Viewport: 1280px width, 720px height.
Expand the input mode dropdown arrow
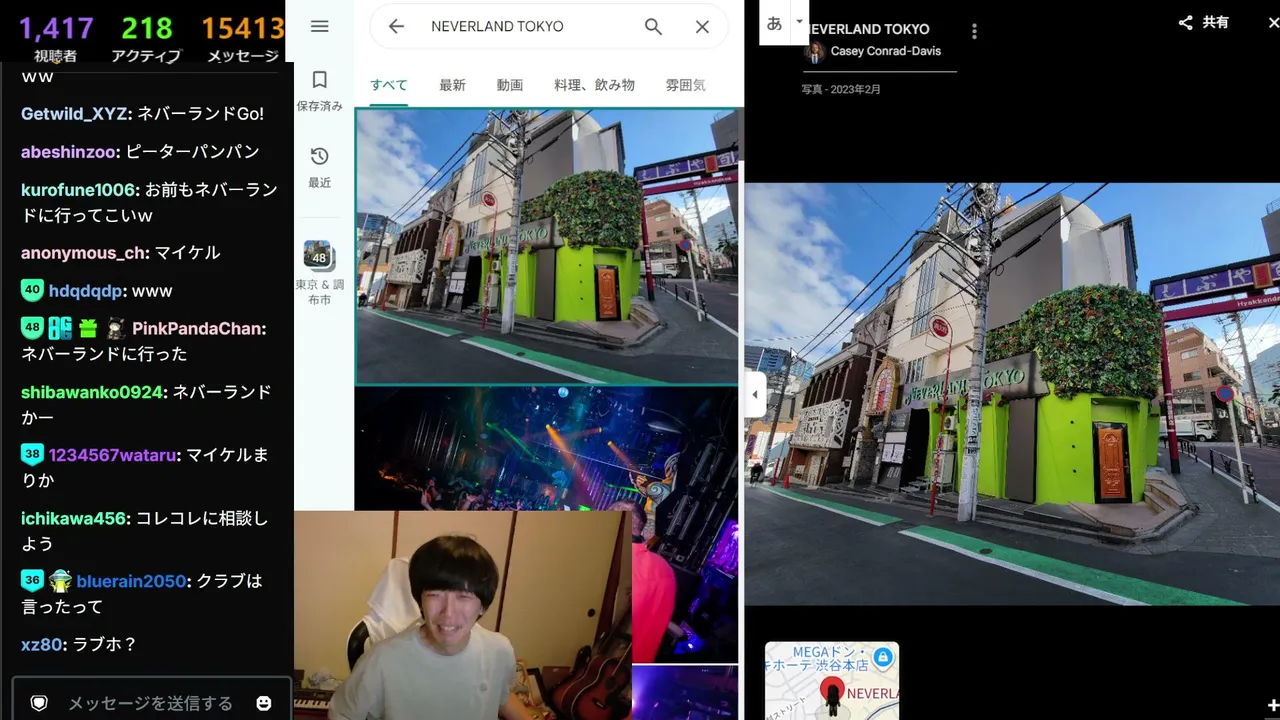pos(799,21)
